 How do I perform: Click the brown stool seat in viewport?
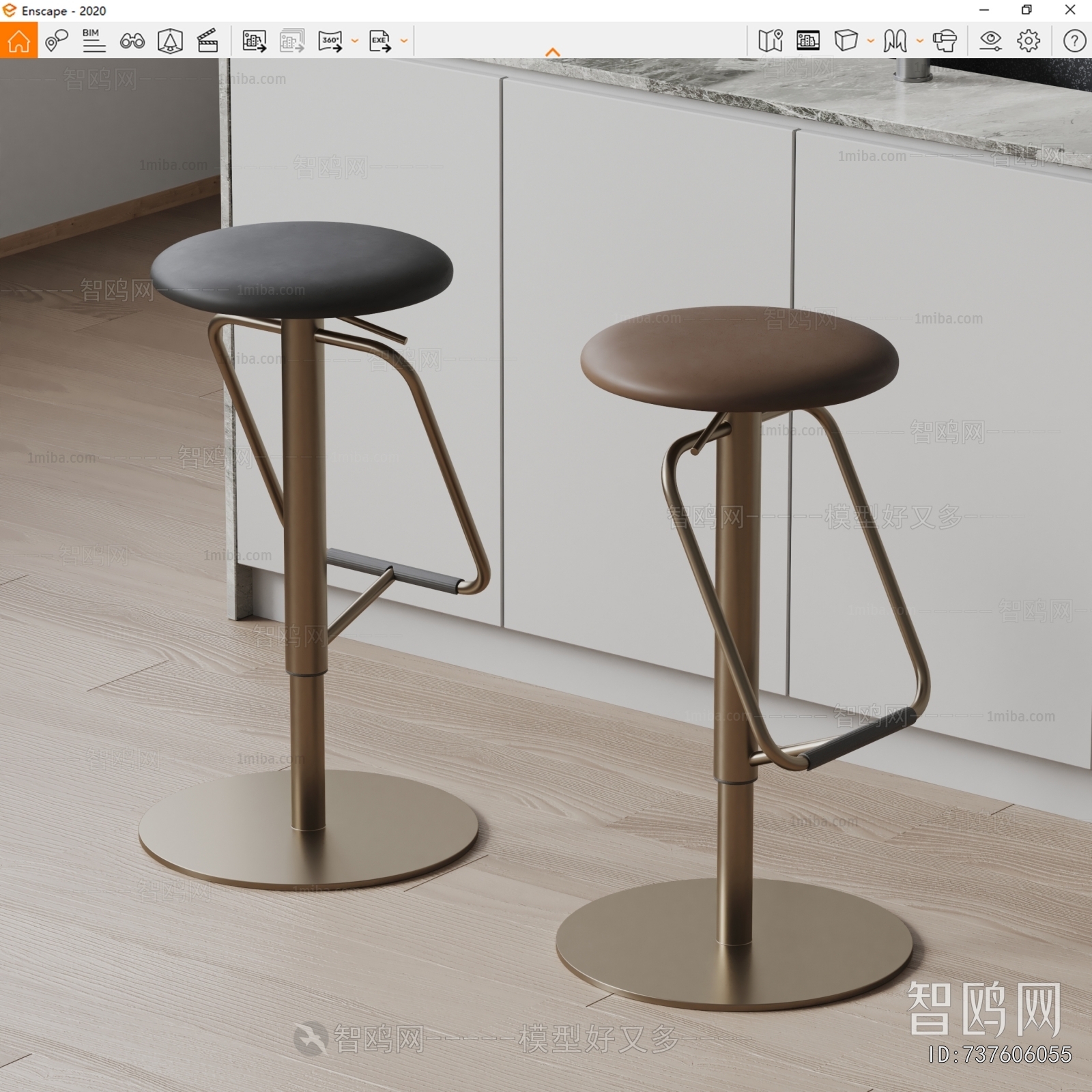(x=739, y=358)
